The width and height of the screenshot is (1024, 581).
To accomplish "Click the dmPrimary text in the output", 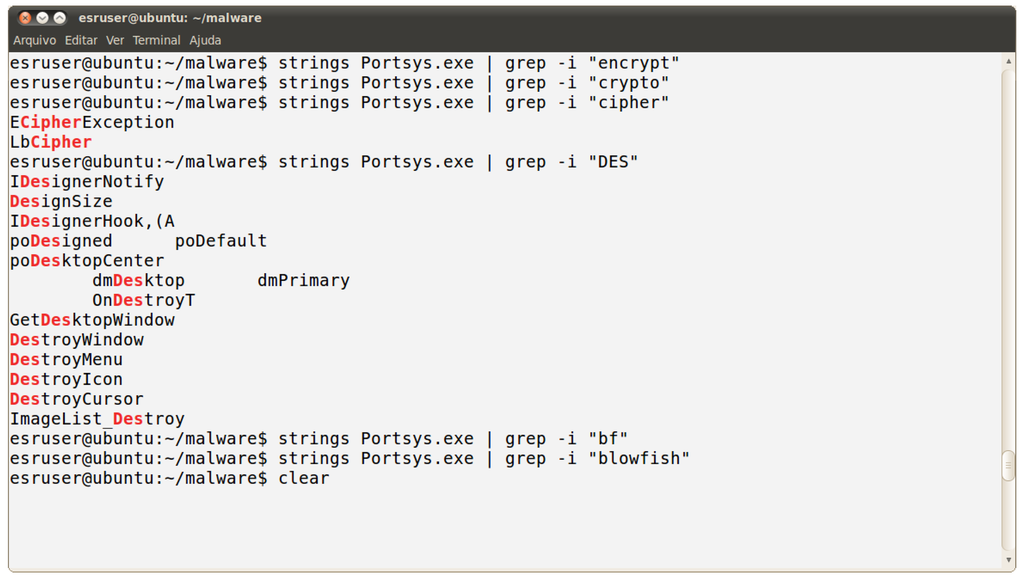I will (x=303, y=280).
